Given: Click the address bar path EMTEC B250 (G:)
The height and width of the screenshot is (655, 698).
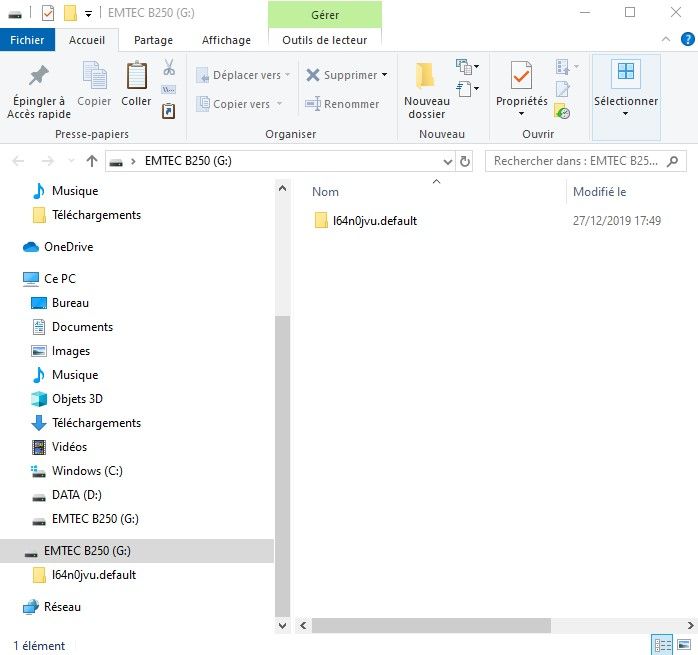Looking at the screenshot, I should tap(188, 161).
